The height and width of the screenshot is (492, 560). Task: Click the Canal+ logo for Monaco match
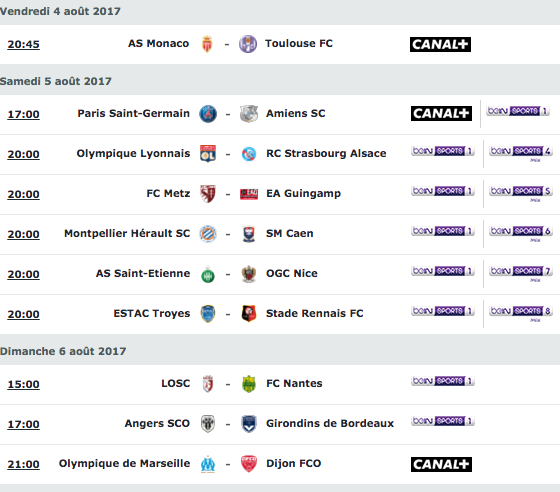(x=440, y=44)
